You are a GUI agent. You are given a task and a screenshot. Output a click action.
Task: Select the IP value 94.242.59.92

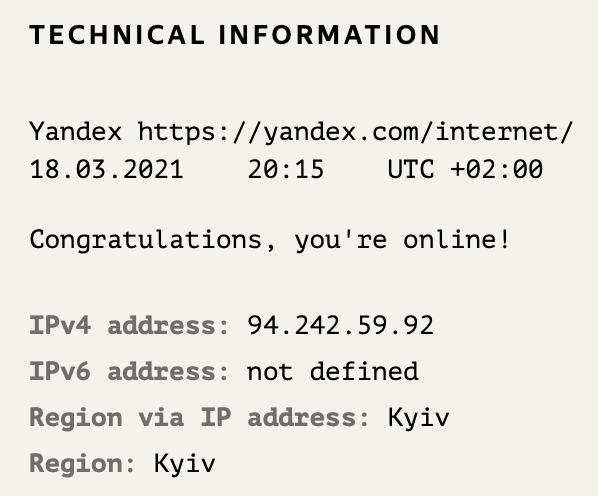coord(341,325)
